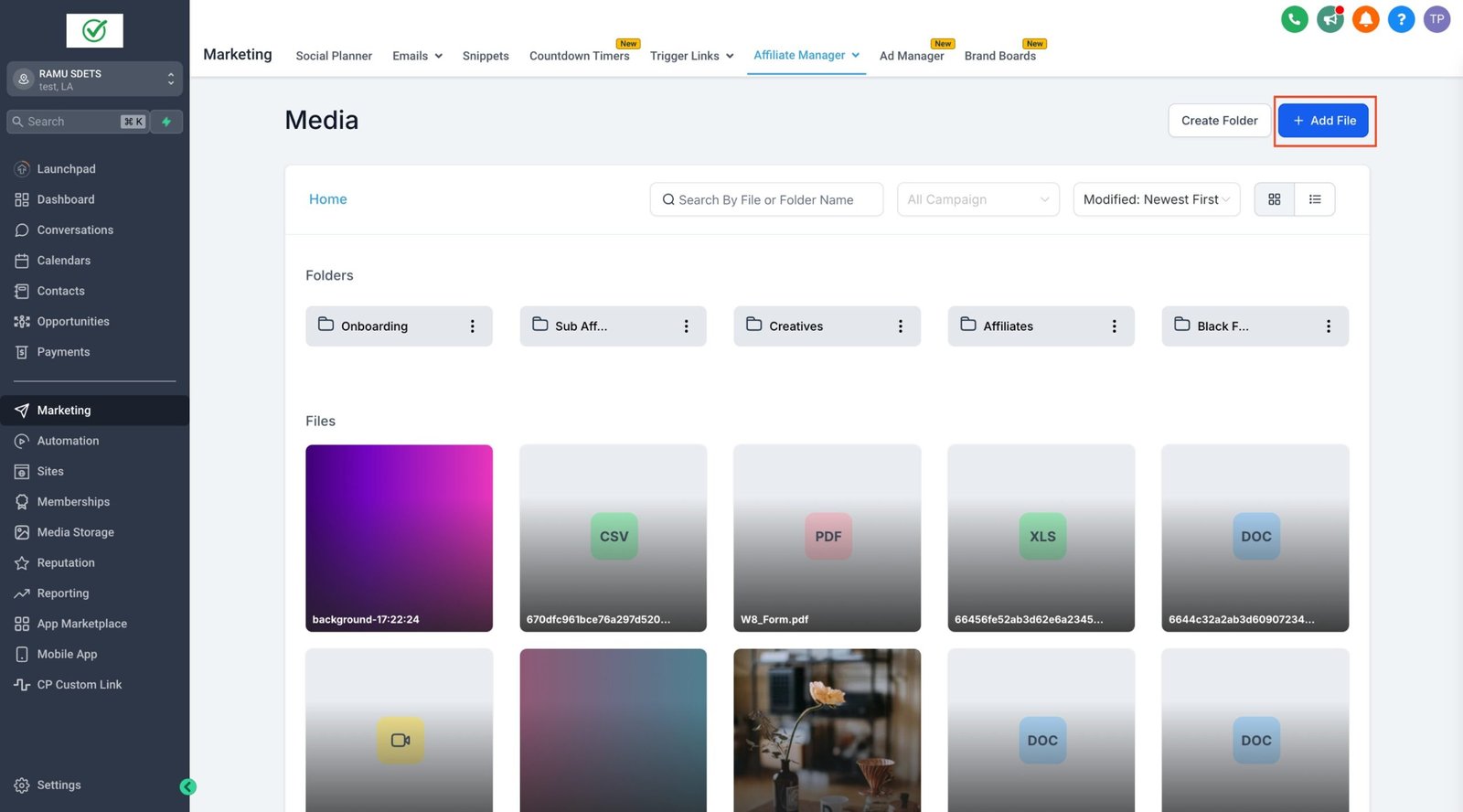
Task: Open Media Storage in sidebar
Action: 75,532
